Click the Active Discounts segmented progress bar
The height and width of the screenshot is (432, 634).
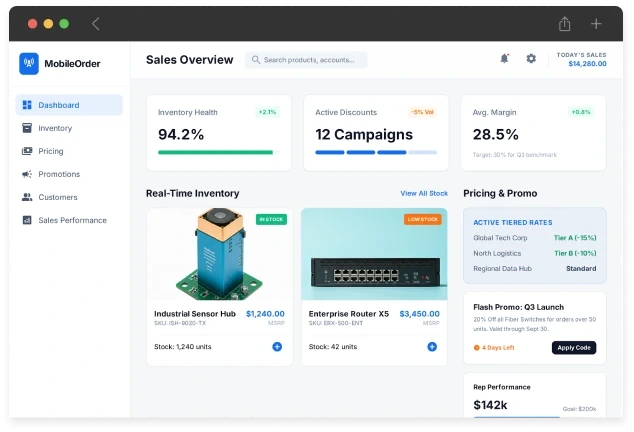coord(376,152)
